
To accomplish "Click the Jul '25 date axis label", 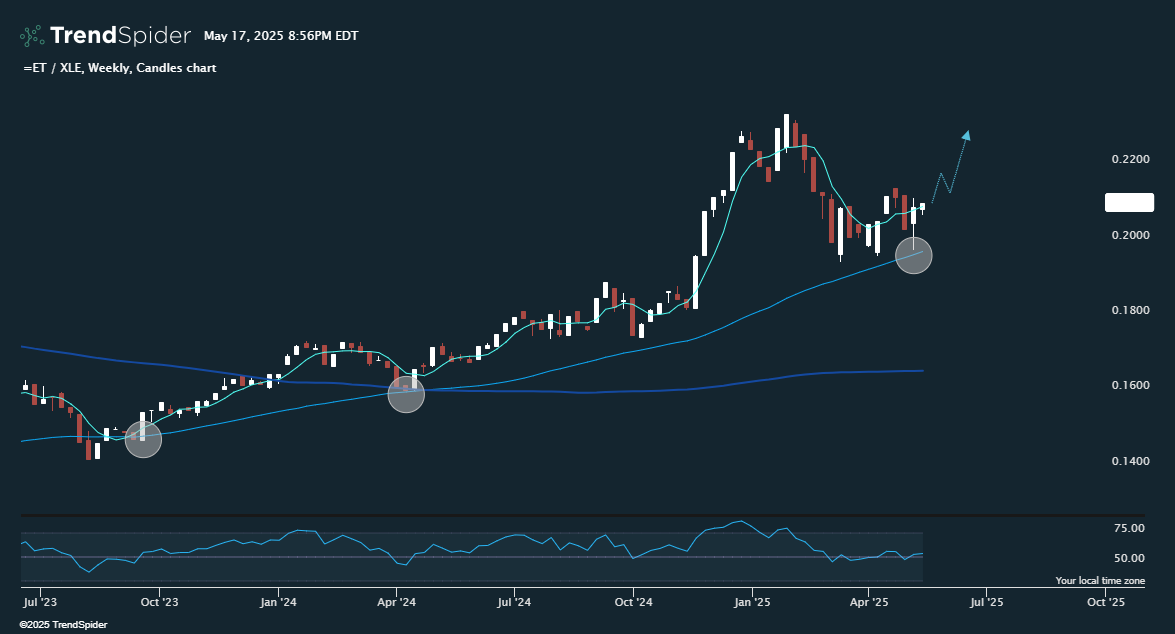I will [x=987, y=602].
